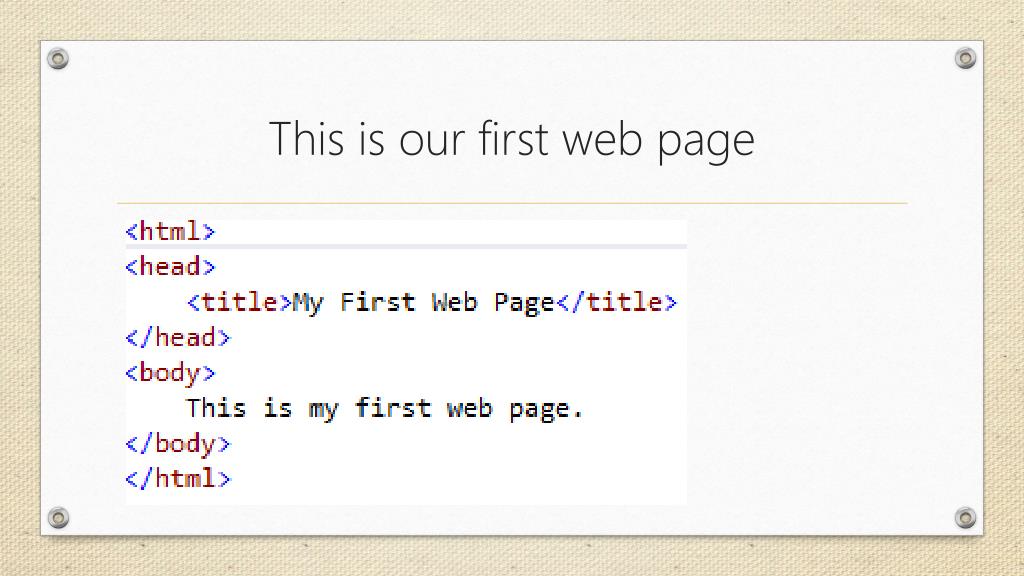Click the horizontal divider line under the title
The image size is (1024, 576).
512,203
